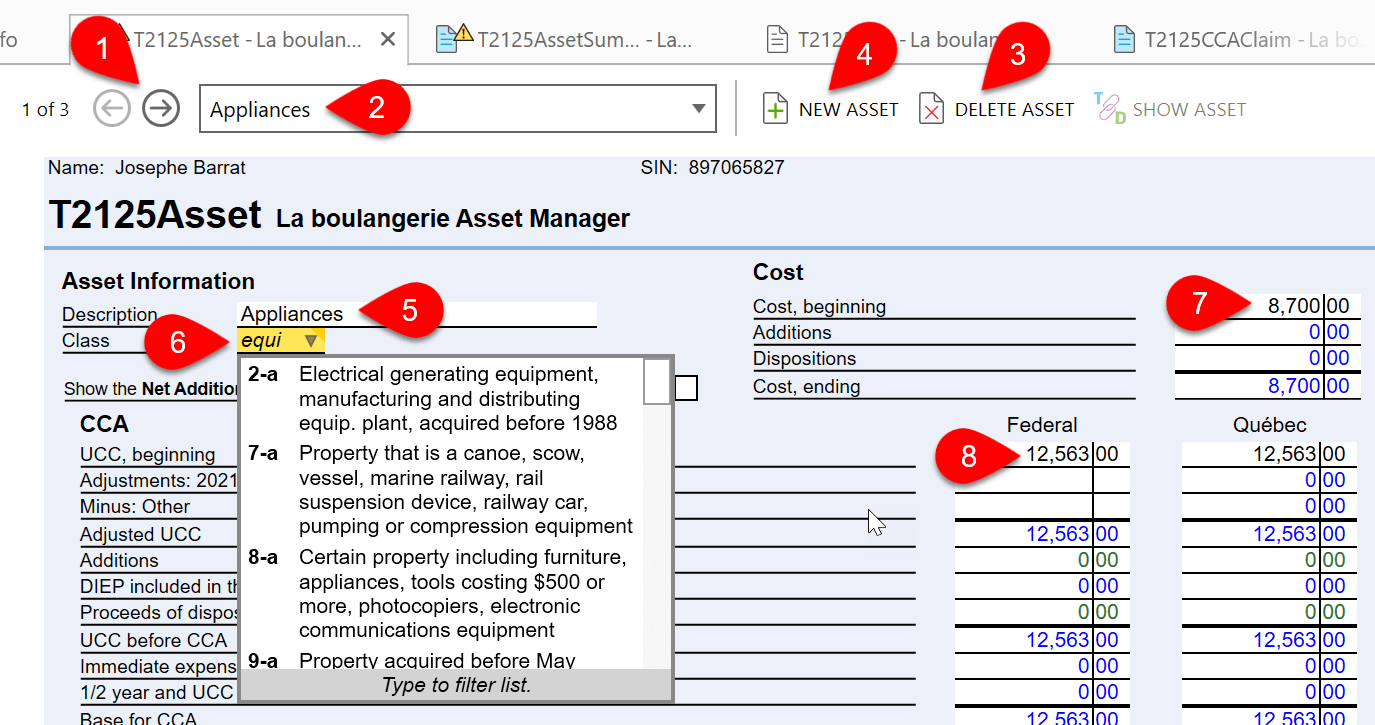This screenshot has width=1375, height=725.
Task: Go to the next asset arrow
Action: tap(161, 109)
